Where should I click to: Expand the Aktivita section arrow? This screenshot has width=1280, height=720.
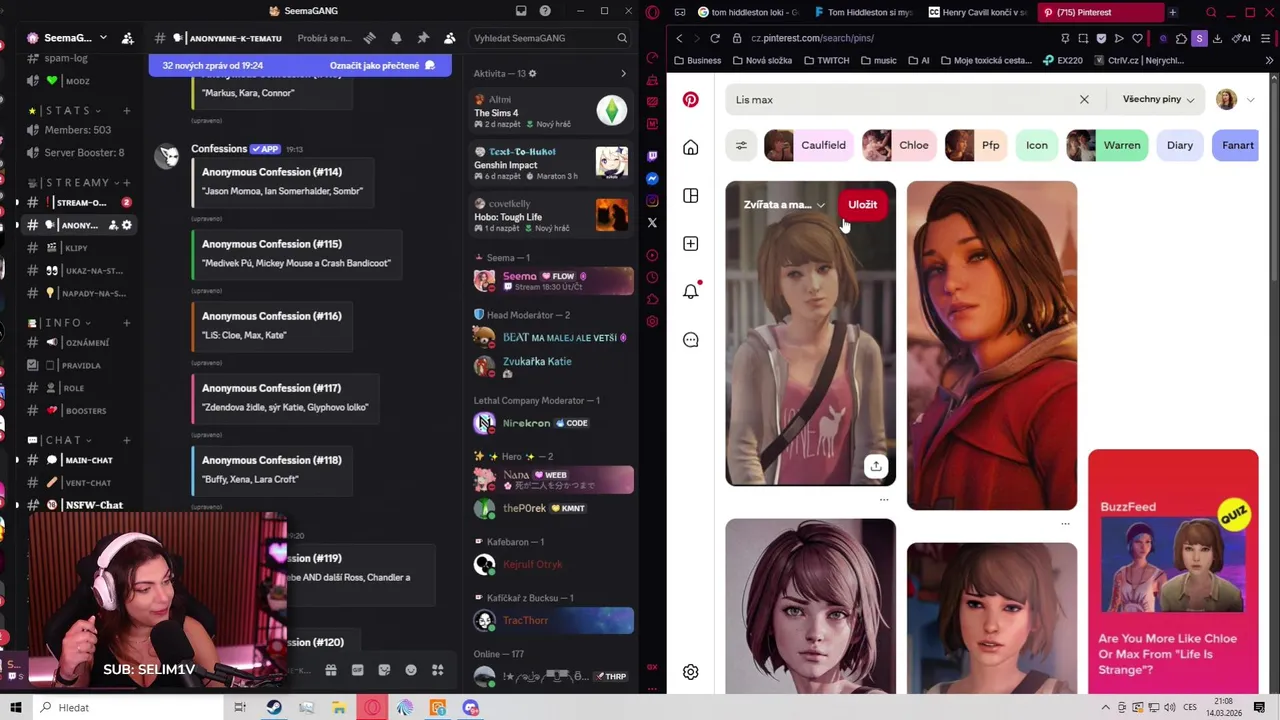[x=623, y=73]
